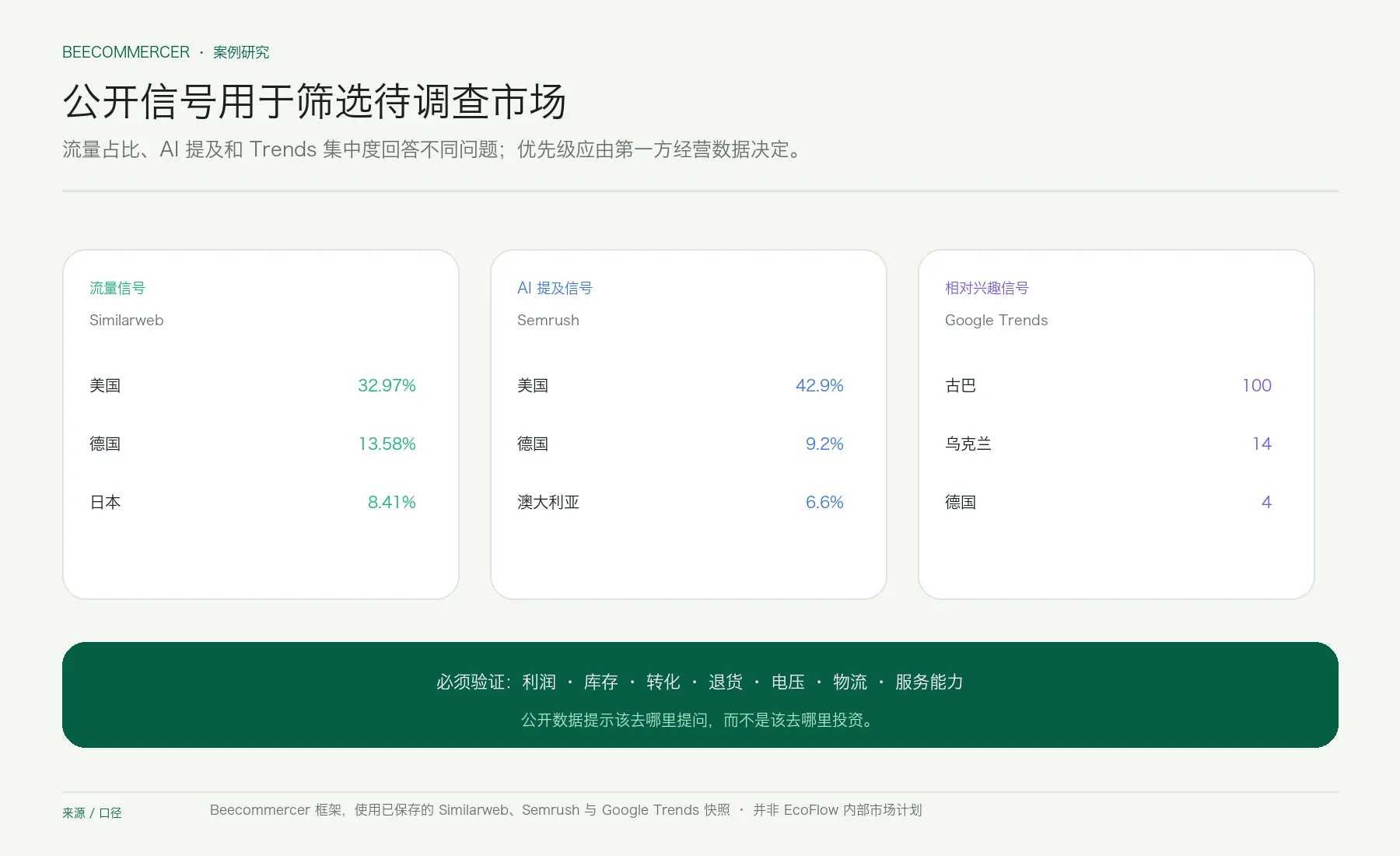Click the footer note starting Beecommercer 框架
The height and width of the screenshot is (856, 1400).
click(565, 810)
